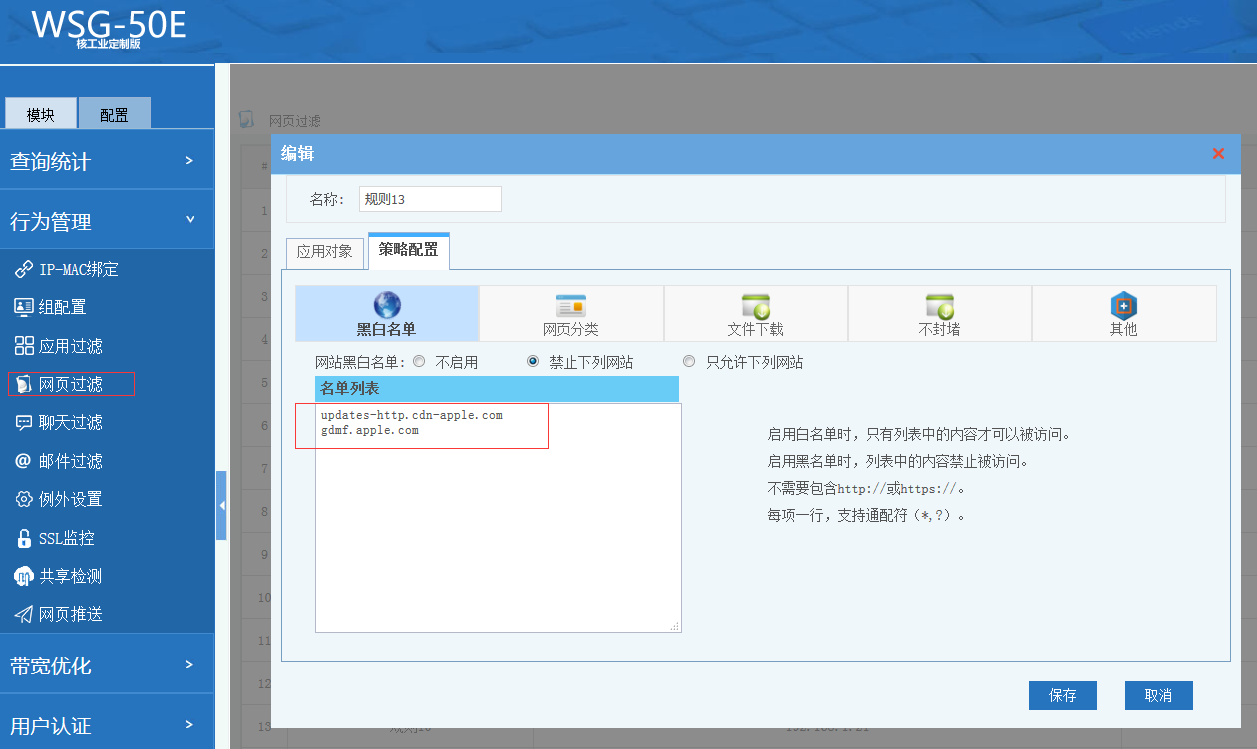This screenshot has height=749, width=1257.
Task: Open the 黑白名单 globe icon section
Action: pyautogui.click(x=387, y=313)
